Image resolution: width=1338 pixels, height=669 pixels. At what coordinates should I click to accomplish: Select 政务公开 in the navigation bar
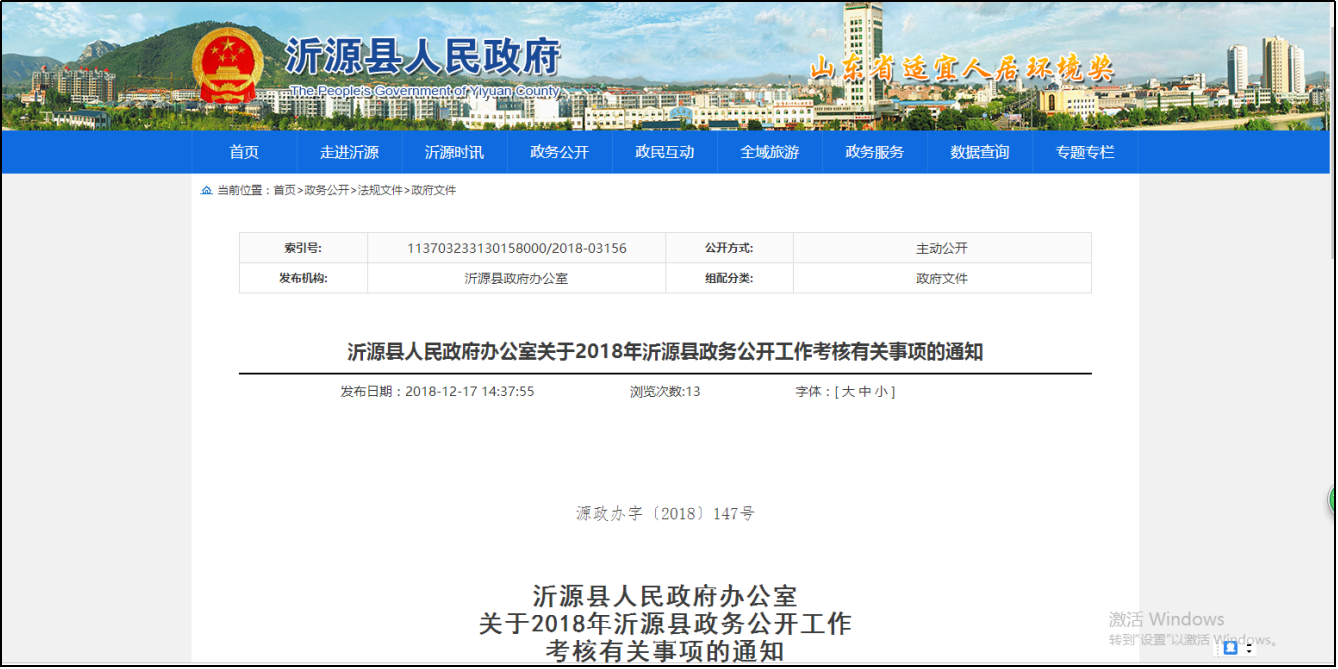[x=559, y=152]
